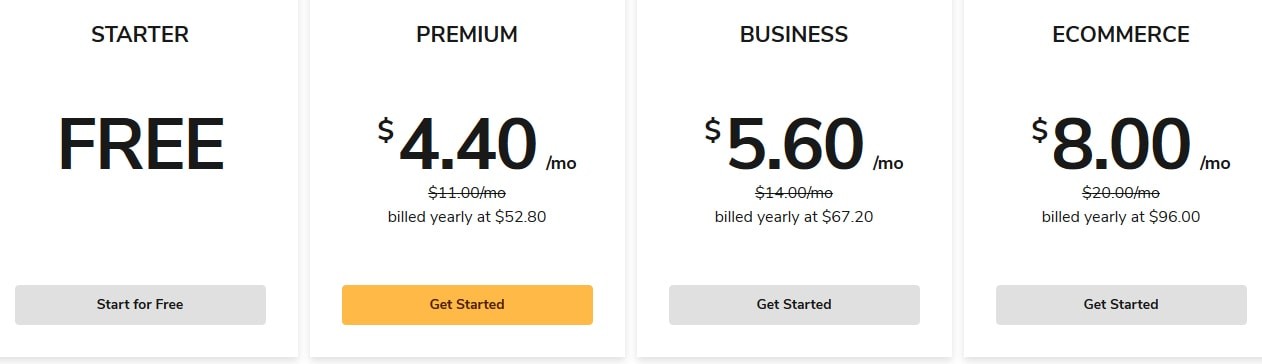Select the ECOMMERCE plan title
Image resolution: width=1262 pixels, height=364 pixels.
pos(1121,35)
